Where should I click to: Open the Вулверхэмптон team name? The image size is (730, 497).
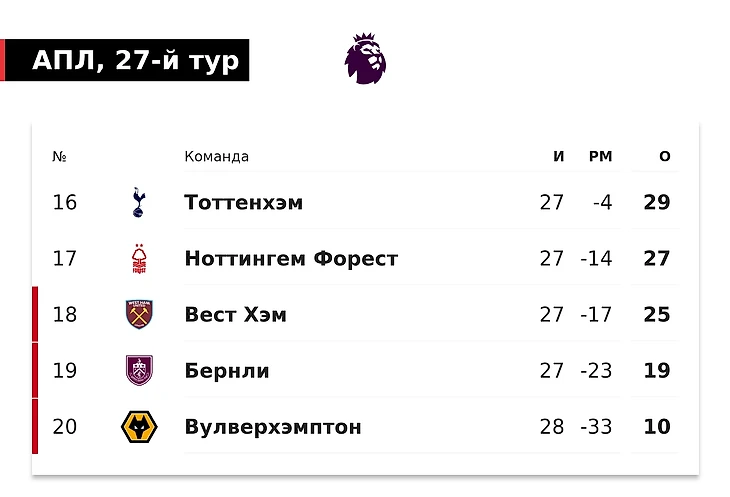(273, 427)
